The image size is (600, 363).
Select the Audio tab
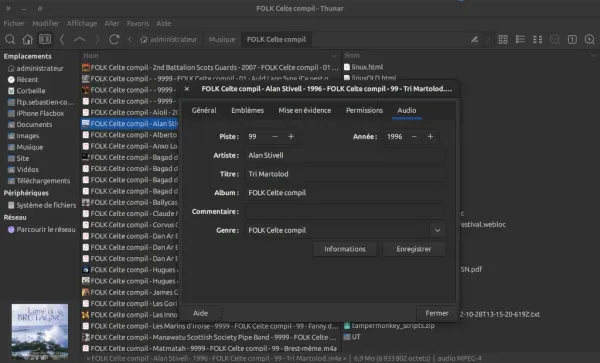tap(407, 110)
